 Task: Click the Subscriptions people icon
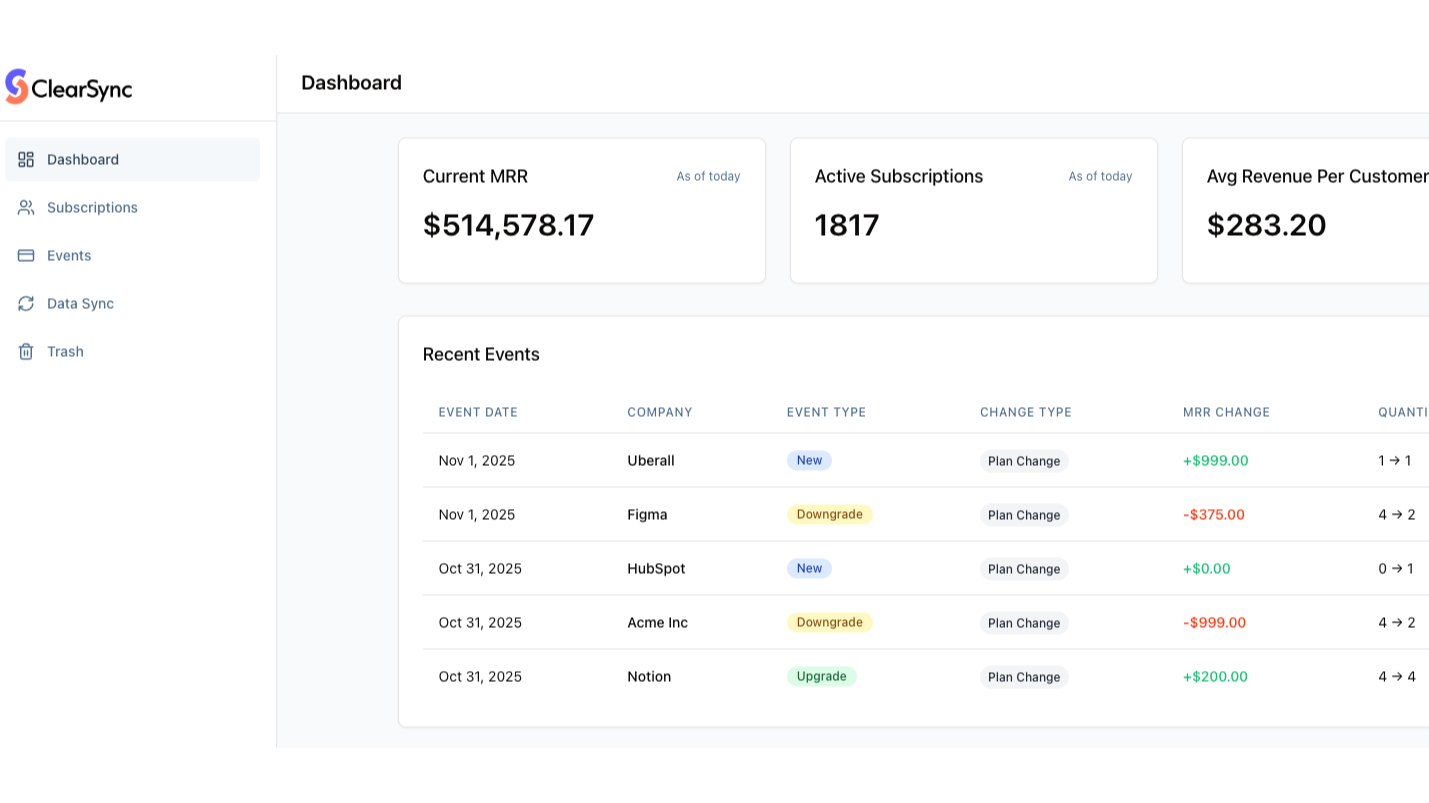26,208
